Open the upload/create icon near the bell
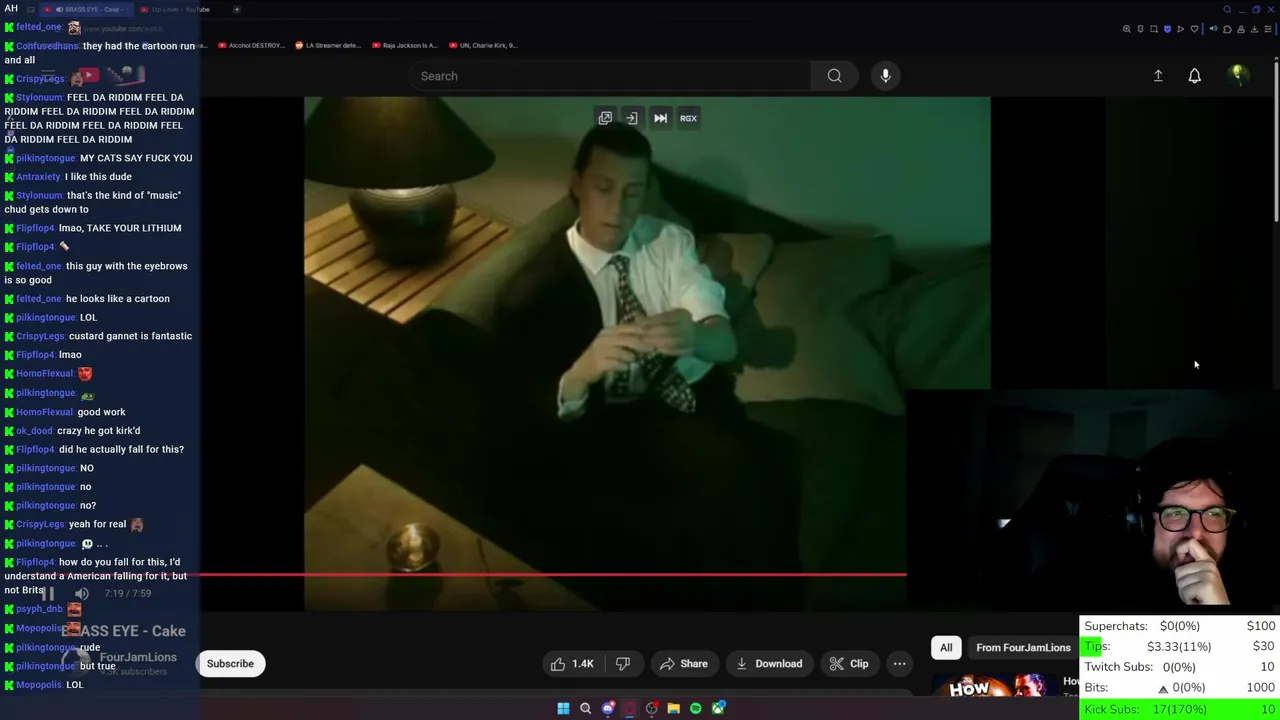 (1158, 76)
